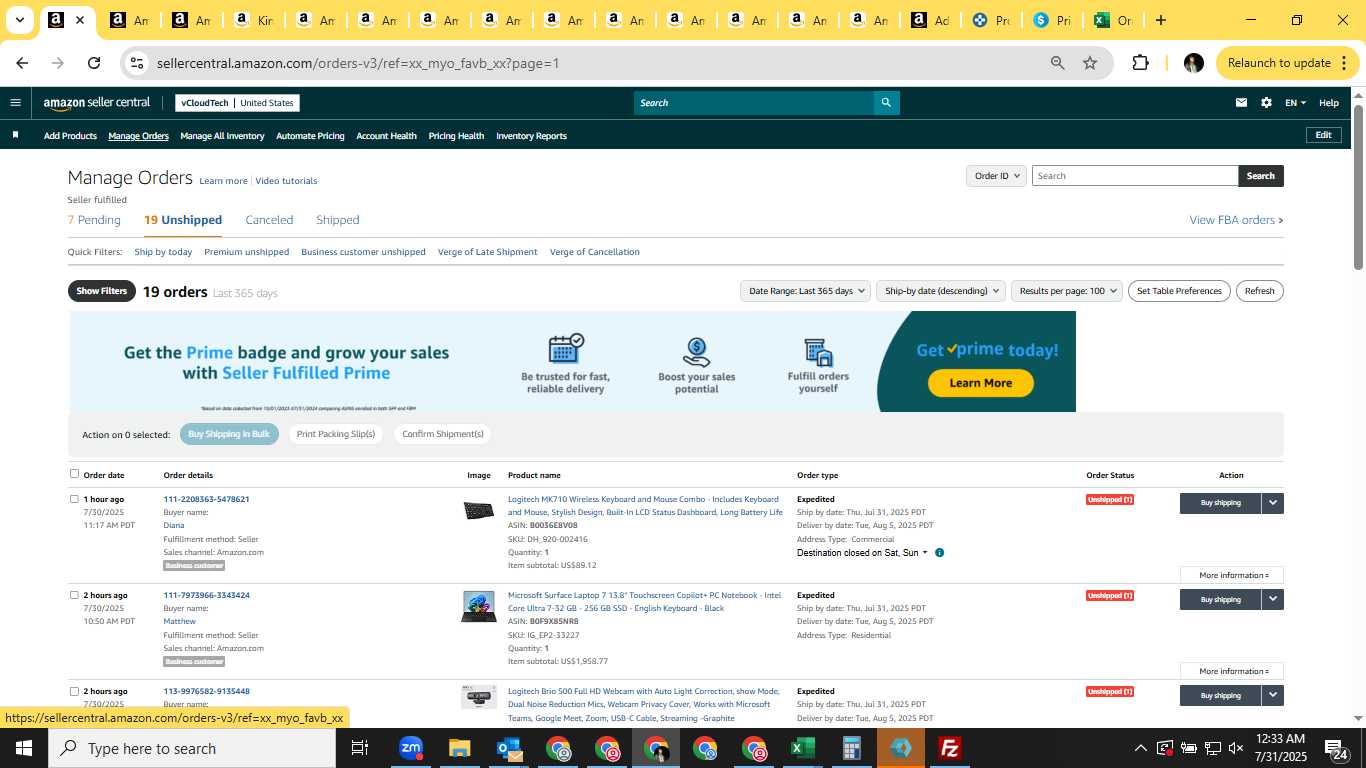Open the Inventory Reports menu item
Viewport: 1366px width, 768px height.
click(x=531, y=136)
